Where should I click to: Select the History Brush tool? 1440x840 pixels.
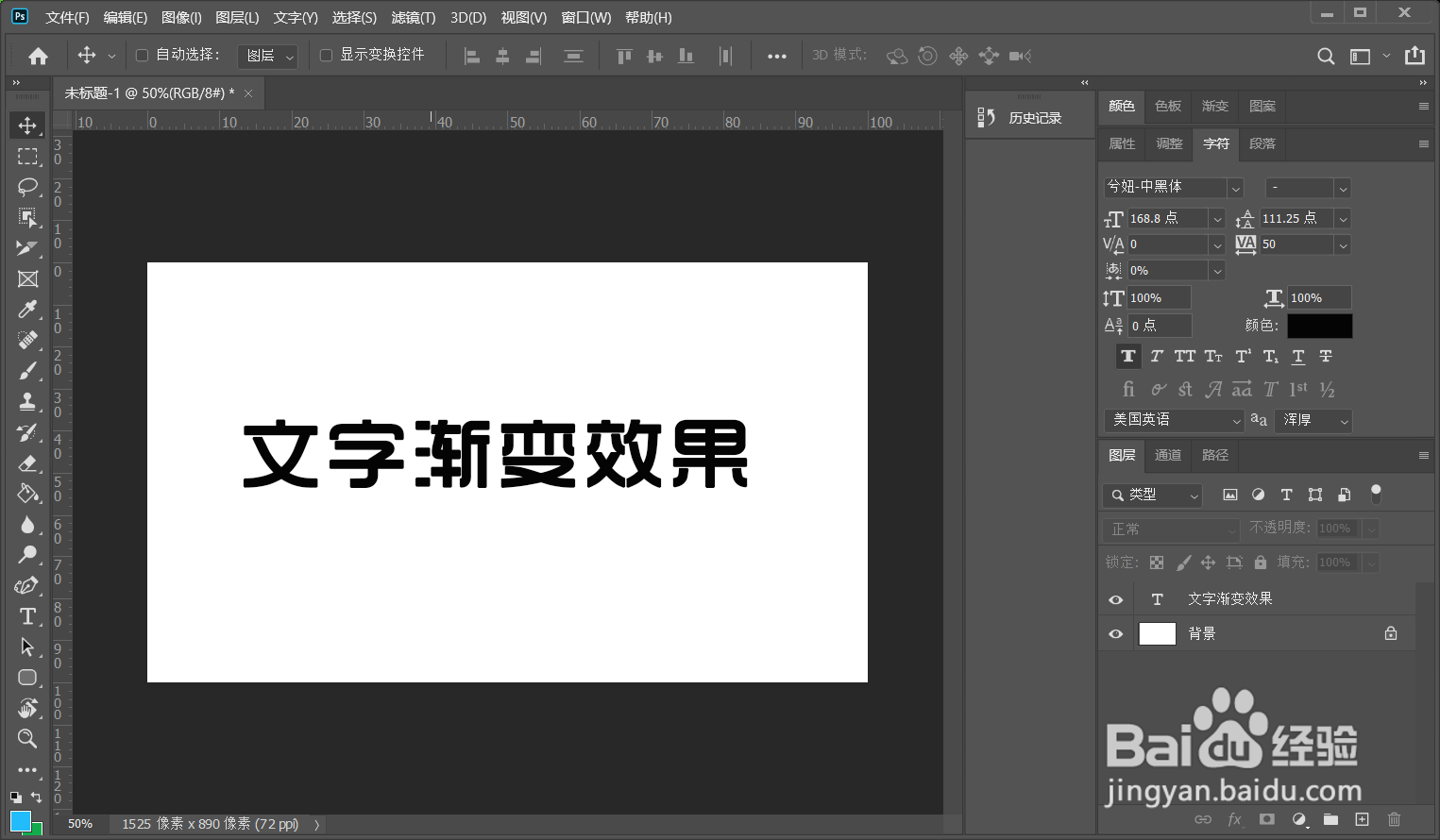(27, 432)
